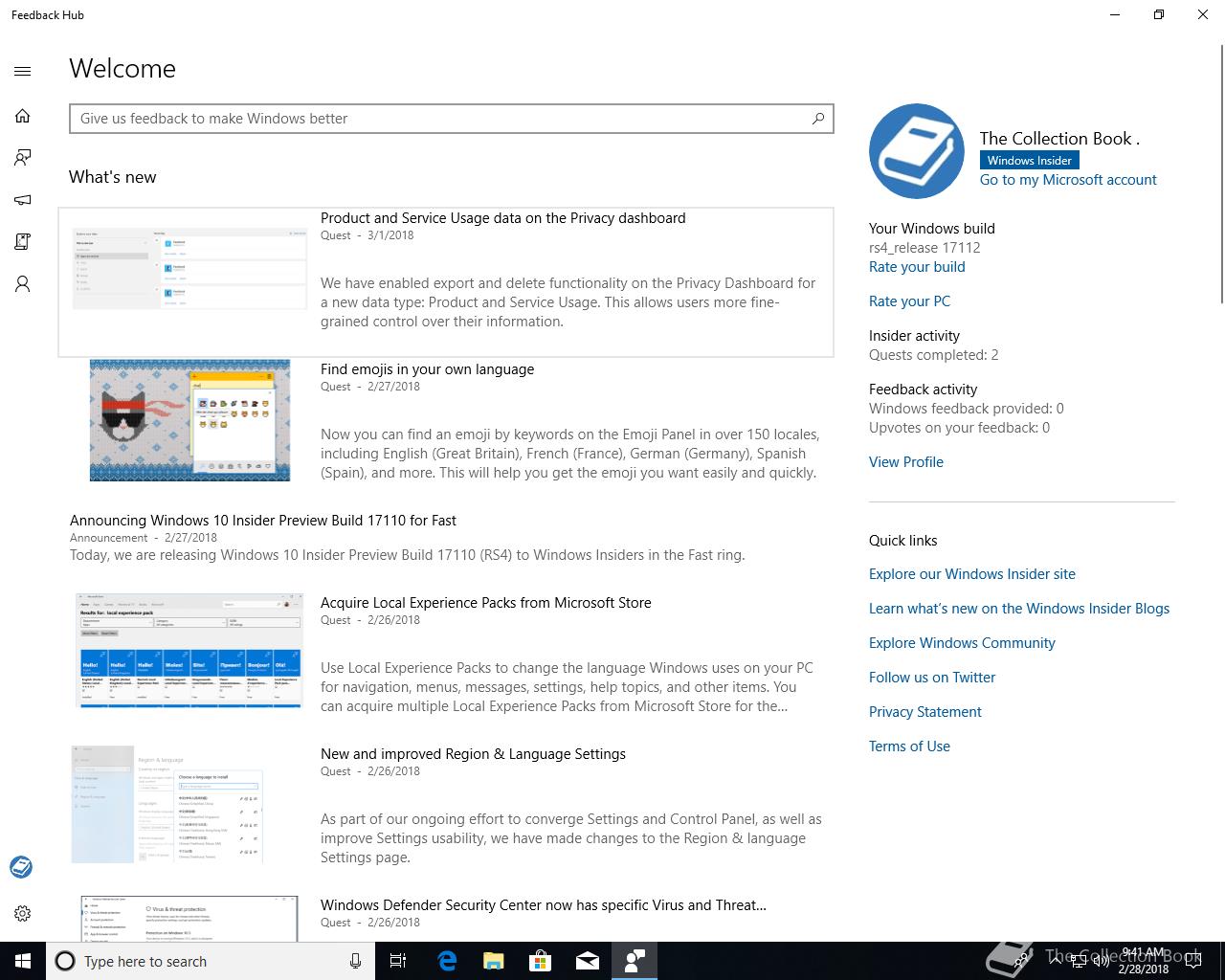
Task: Click the search magnifier icon
Action: pos(818,119)
